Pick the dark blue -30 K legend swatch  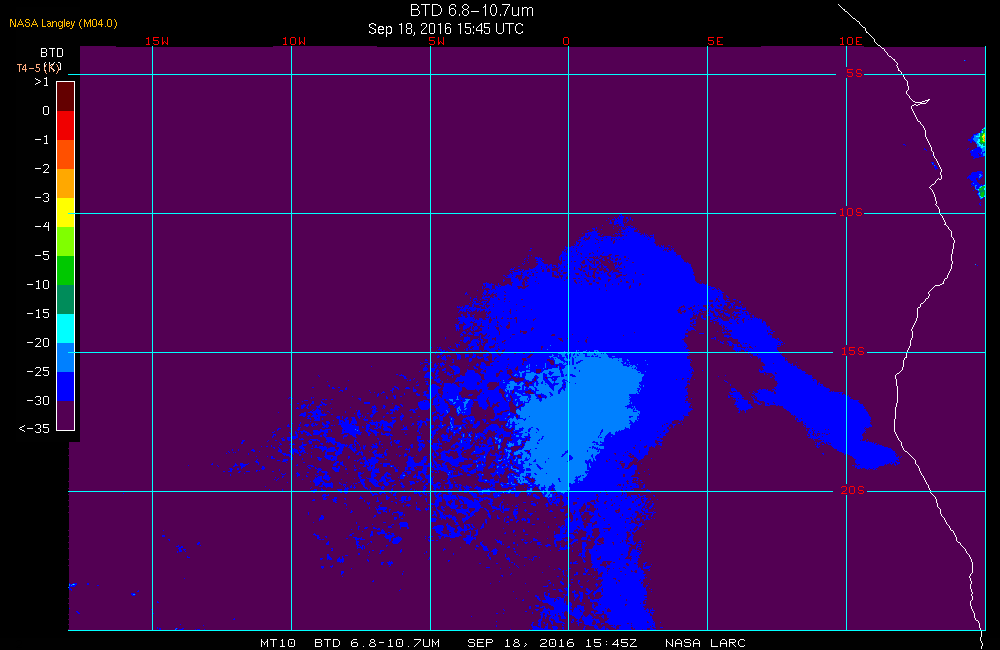66,386
